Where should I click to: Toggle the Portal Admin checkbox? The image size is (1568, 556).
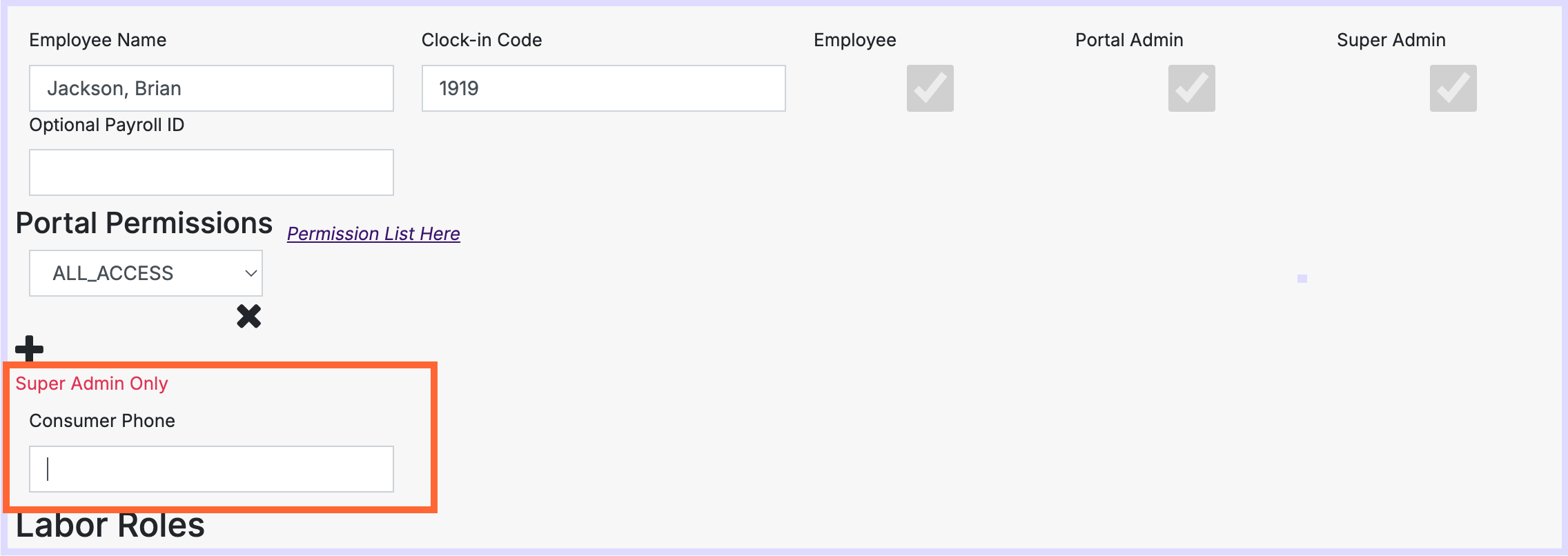pos(1191,88)
